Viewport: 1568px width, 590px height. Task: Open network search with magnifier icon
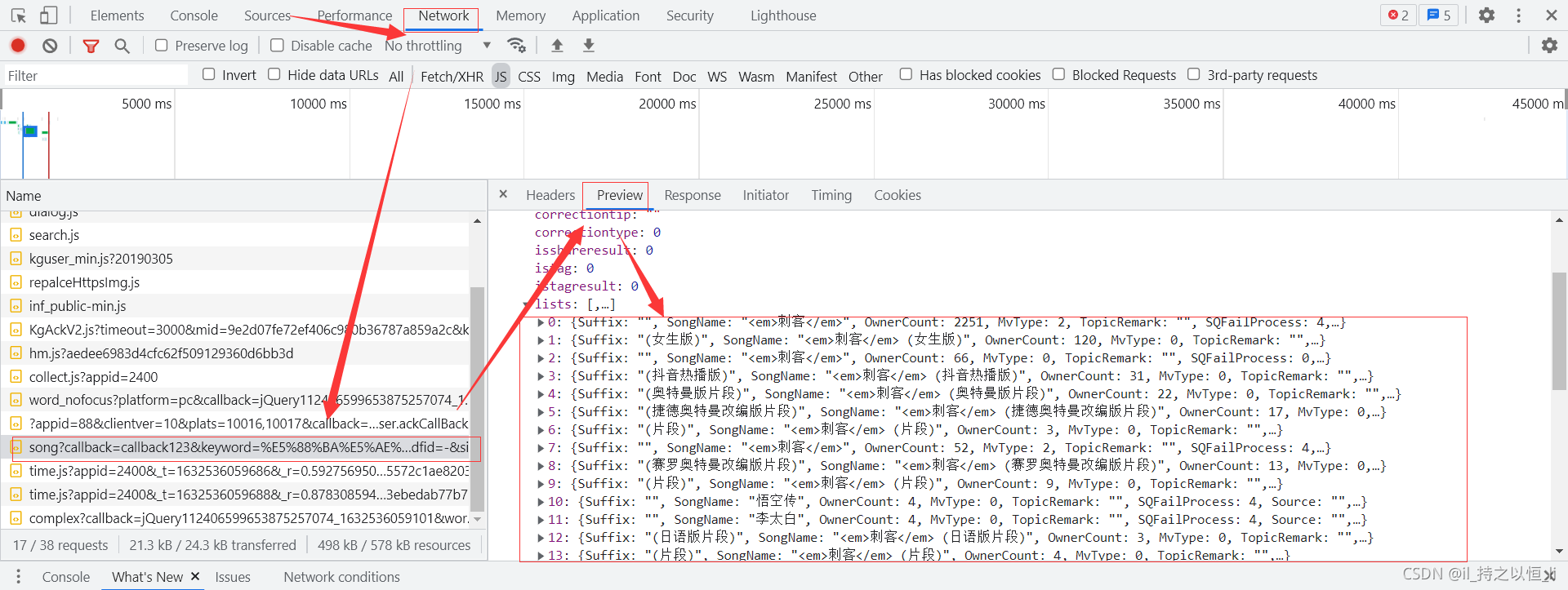tap(122, 46)
